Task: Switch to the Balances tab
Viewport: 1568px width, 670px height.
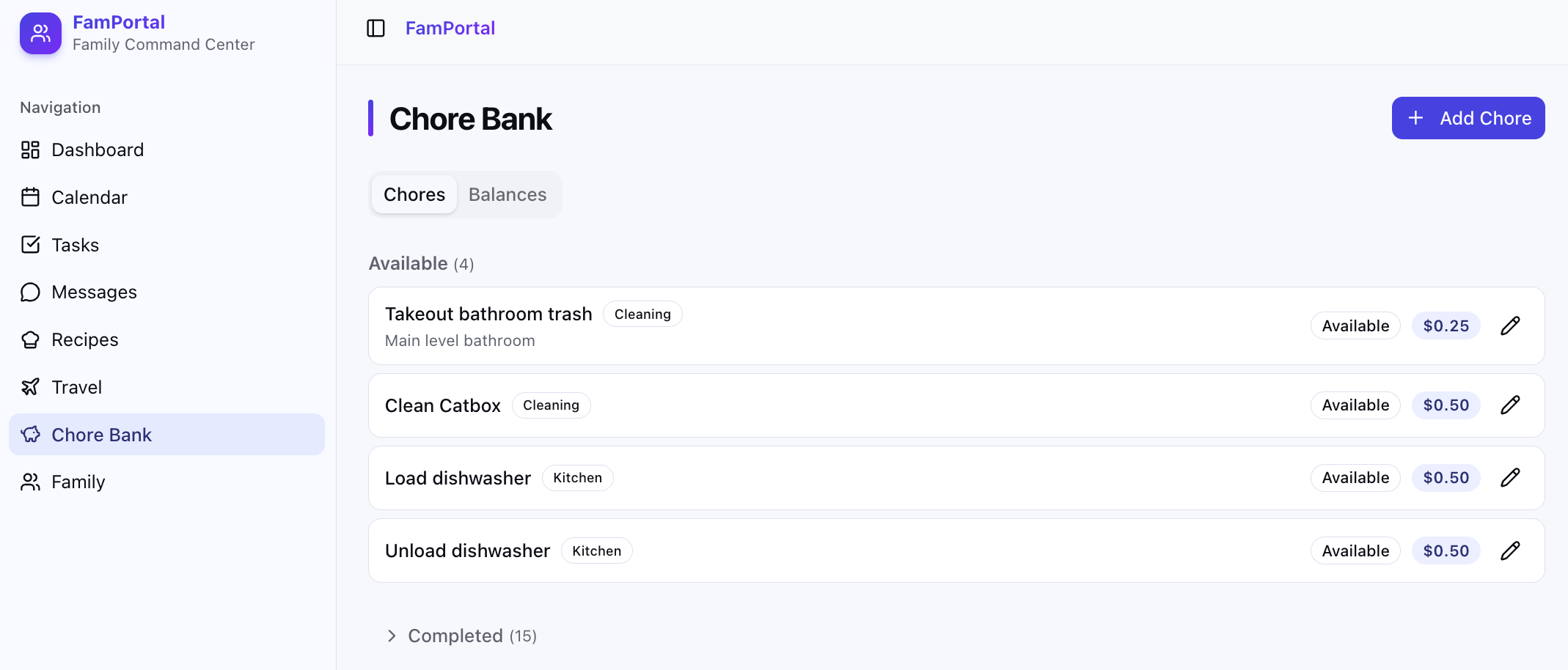Action: 508,195
